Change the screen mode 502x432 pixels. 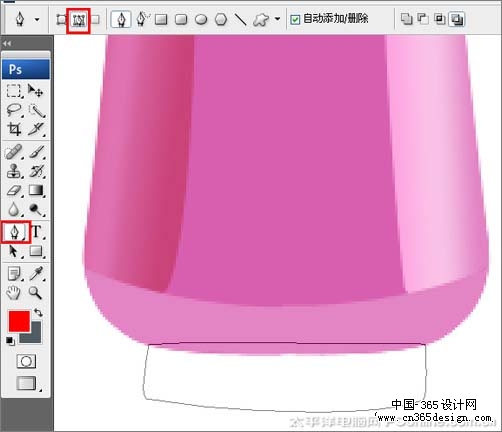[27, 383]
